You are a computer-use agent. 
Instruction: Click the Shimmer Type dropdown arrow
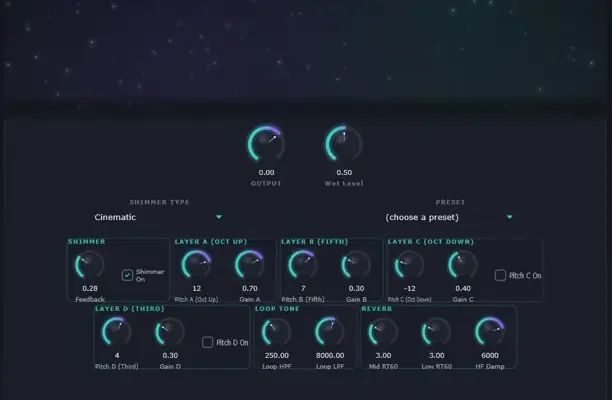(219, 217)
